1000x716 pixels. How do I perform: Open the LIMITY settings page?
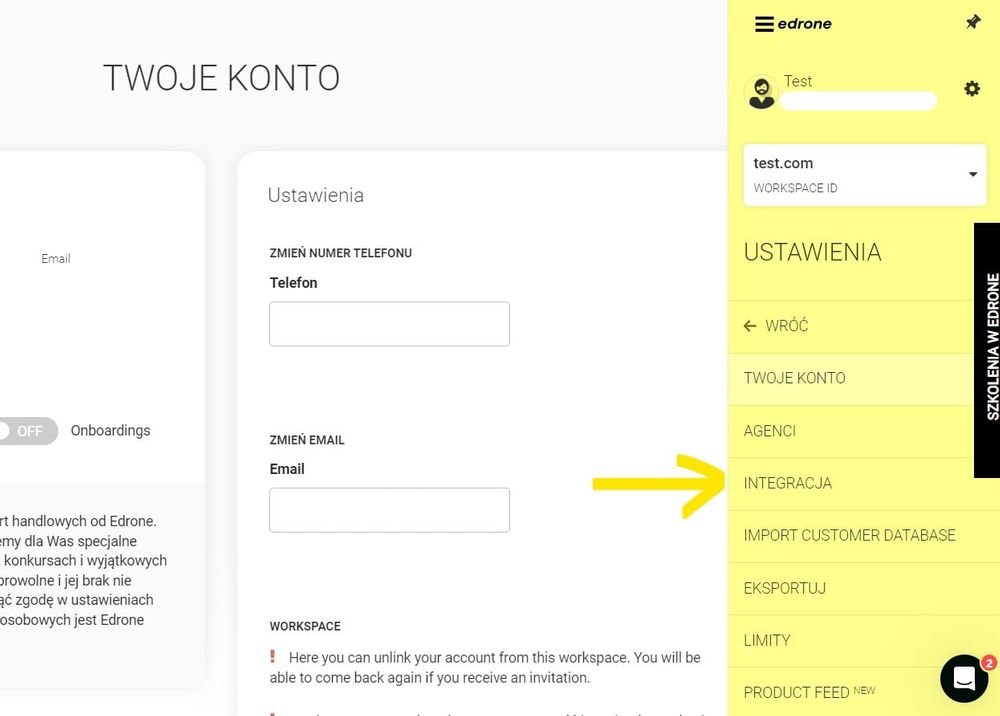pyautogui.click(x=767, y=640)
